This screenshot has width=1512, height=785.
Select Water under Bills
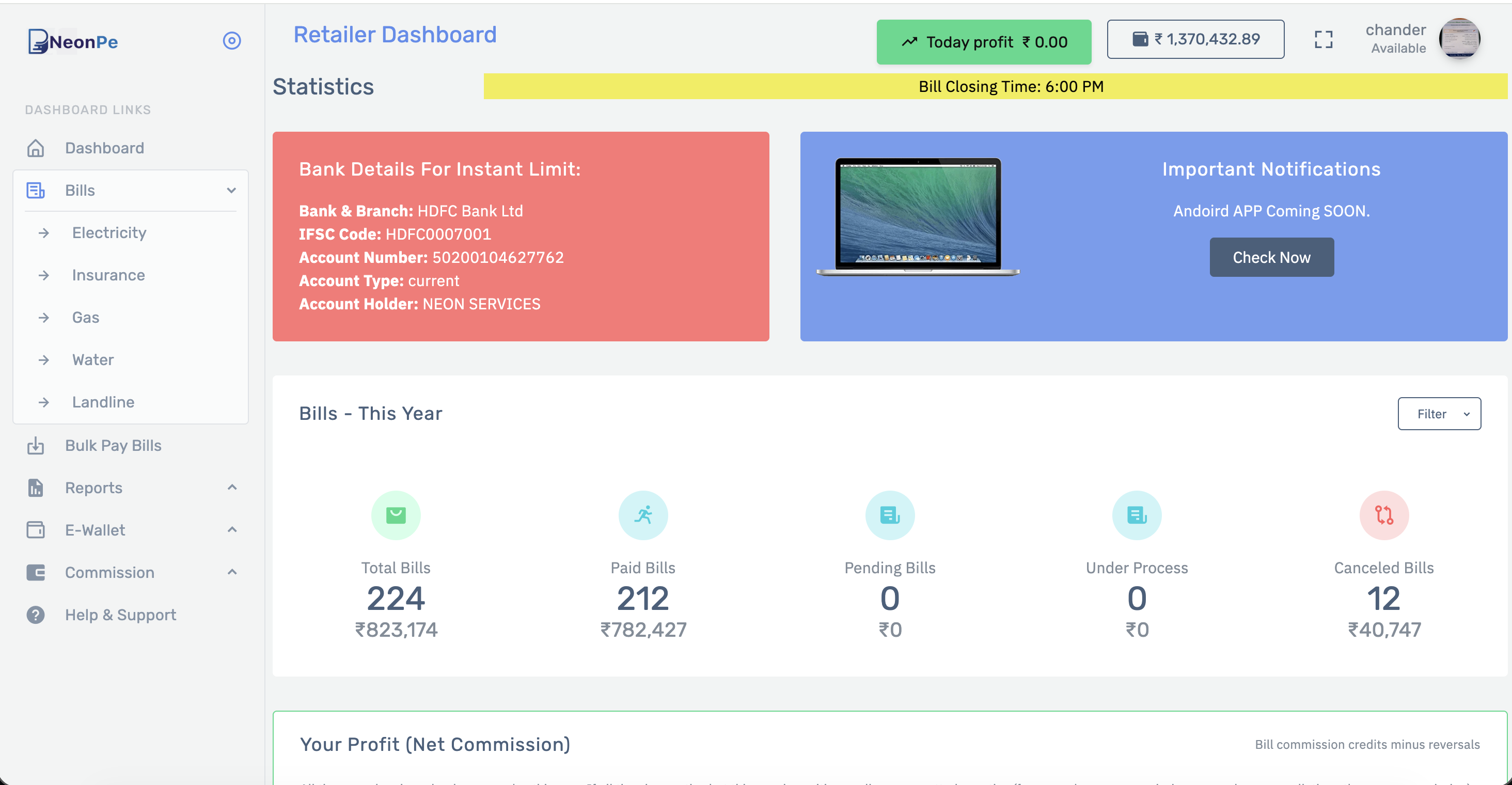pos(93,359)
